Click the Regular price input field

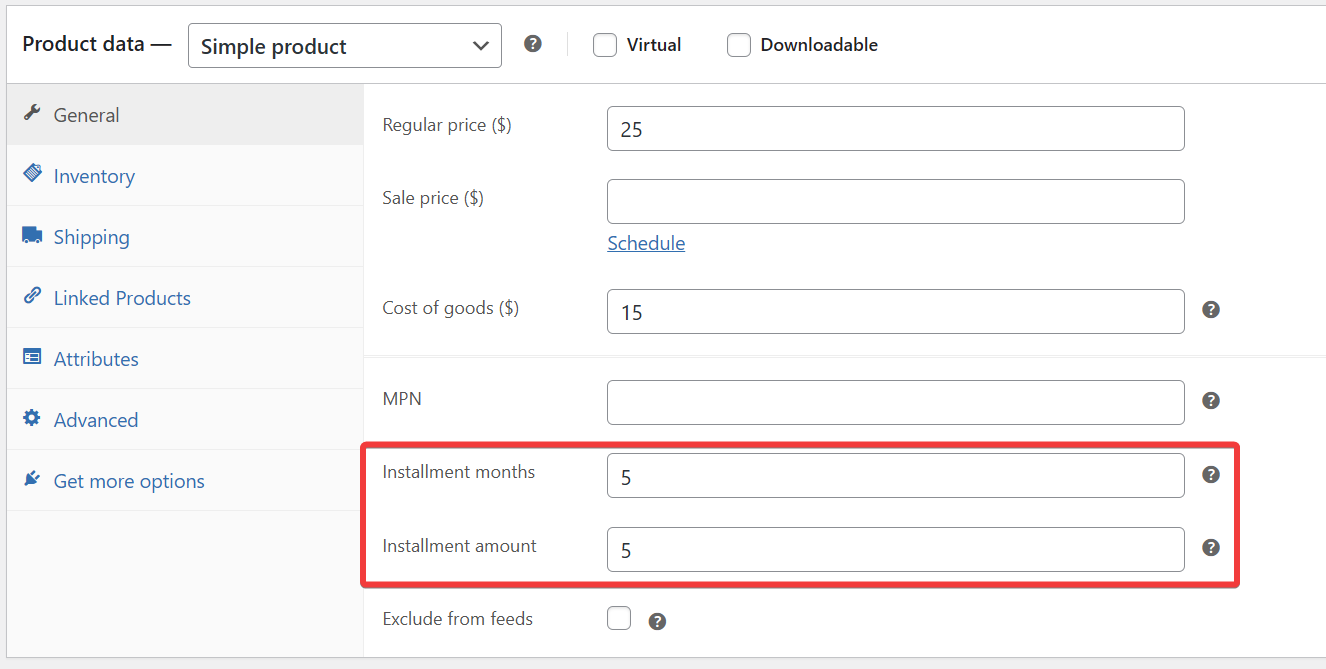click(x=896, y=129)
